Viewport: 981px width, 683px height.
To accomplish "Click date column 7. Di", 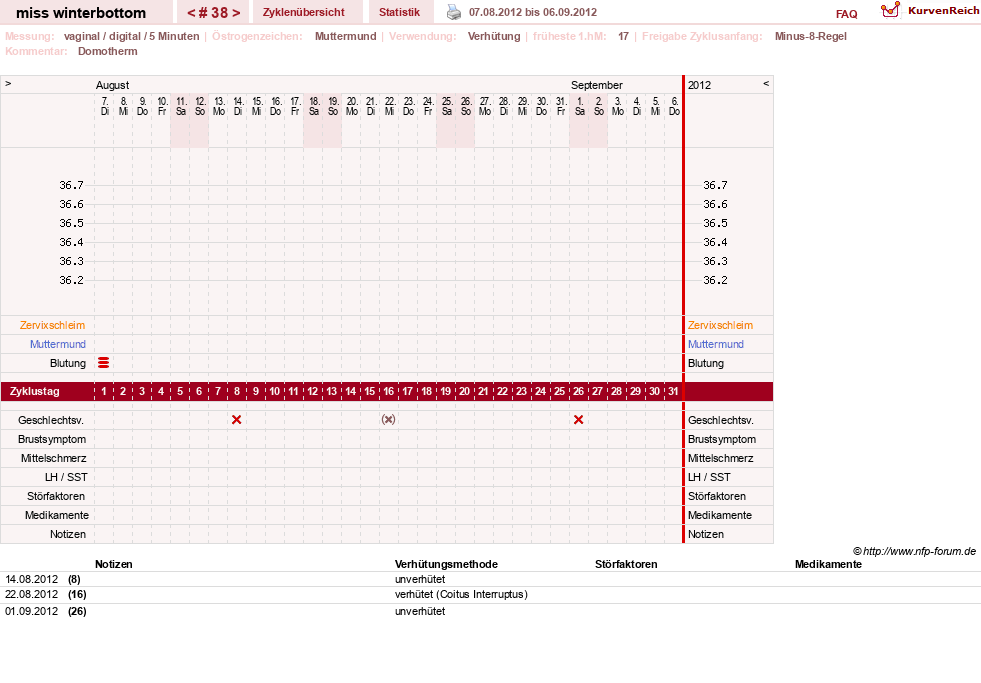I will pos(104,106).
